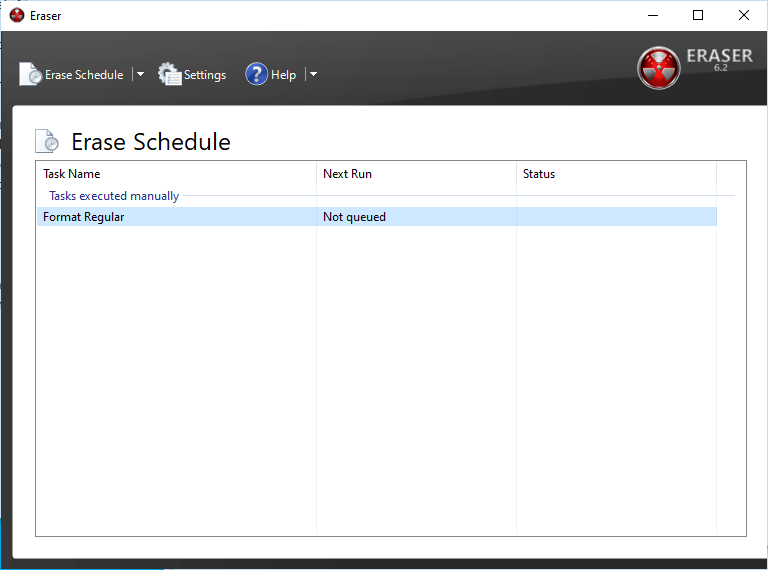This screenshot has height=570, width=768.
Task: Open the Help dropdown arrow menu
Action: click(312, 74)
